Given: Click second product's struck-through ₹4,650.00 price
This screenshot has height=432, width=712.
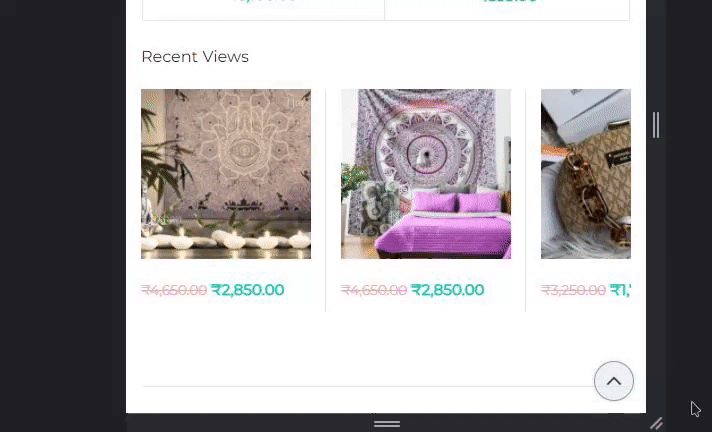Looking at the screenshot, I should 374,290.
